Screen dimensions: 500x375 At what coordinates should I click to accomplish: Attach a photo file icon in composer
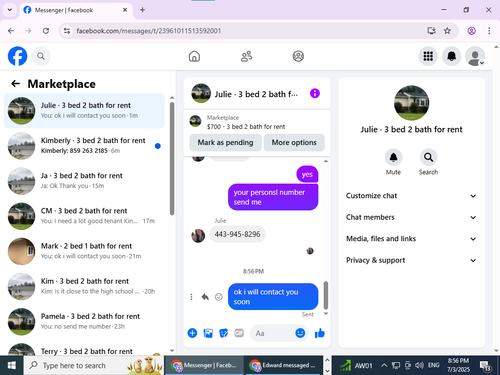coord(208,333)
